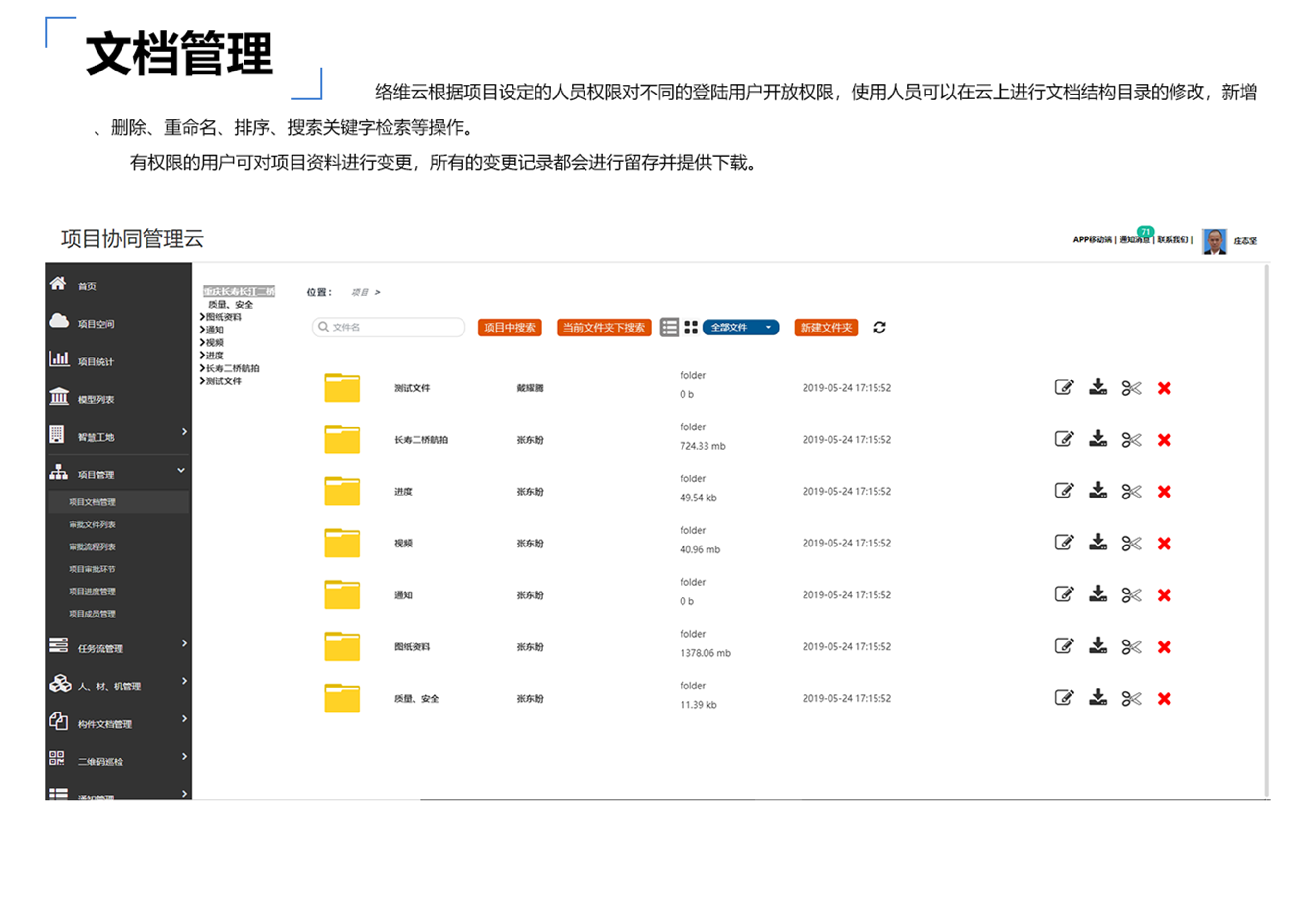Click the edit icon in the 视频 row
This screenshot has height=902, width=1316.
pos(1064,543)
